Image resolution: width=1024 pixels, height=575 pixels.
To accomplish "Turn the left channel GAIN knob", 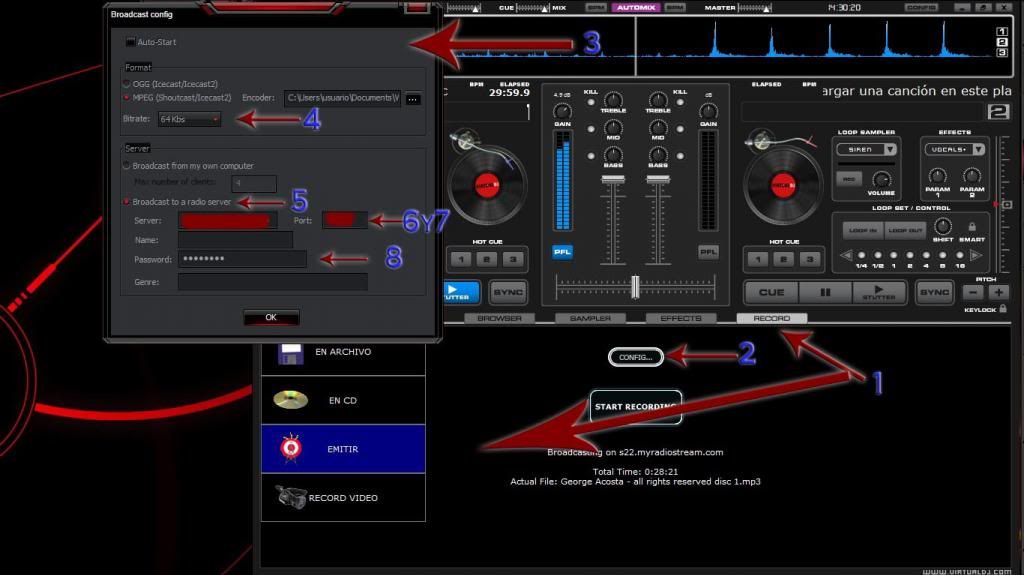I will pyautogui.click(x=562, y=110).
